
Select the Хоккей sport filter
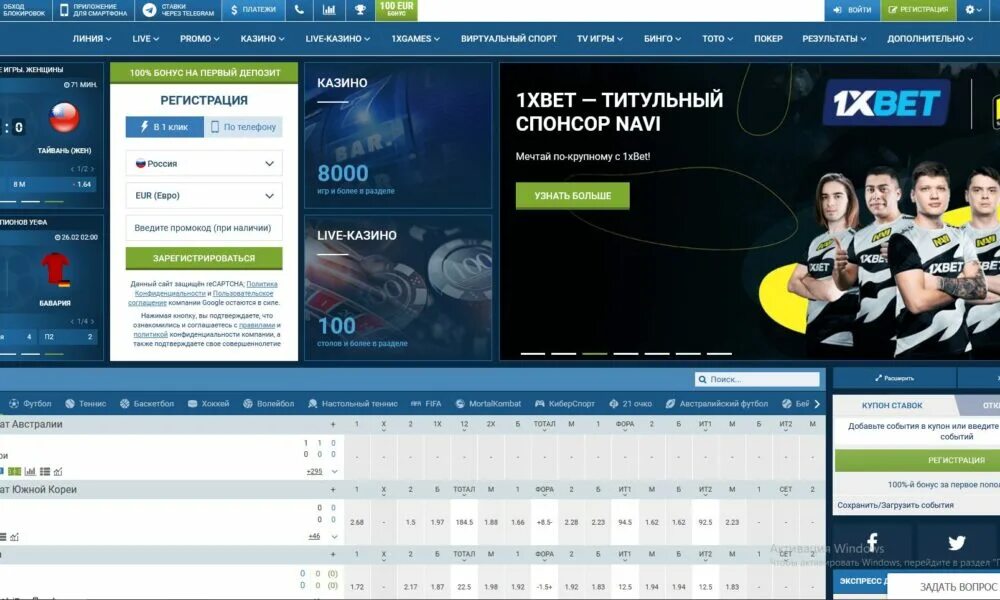tap(209, 404)
